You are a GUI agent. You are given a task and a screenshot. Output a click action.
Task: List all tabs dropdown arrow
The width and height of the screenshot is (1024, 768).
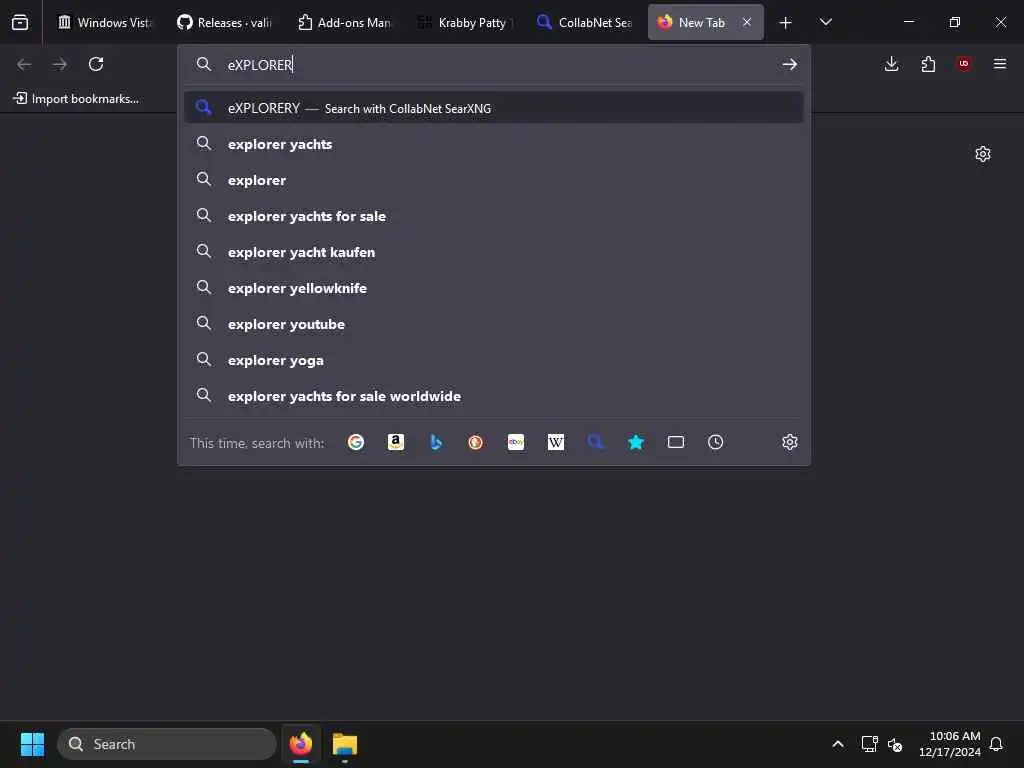[x=825, y=22]
